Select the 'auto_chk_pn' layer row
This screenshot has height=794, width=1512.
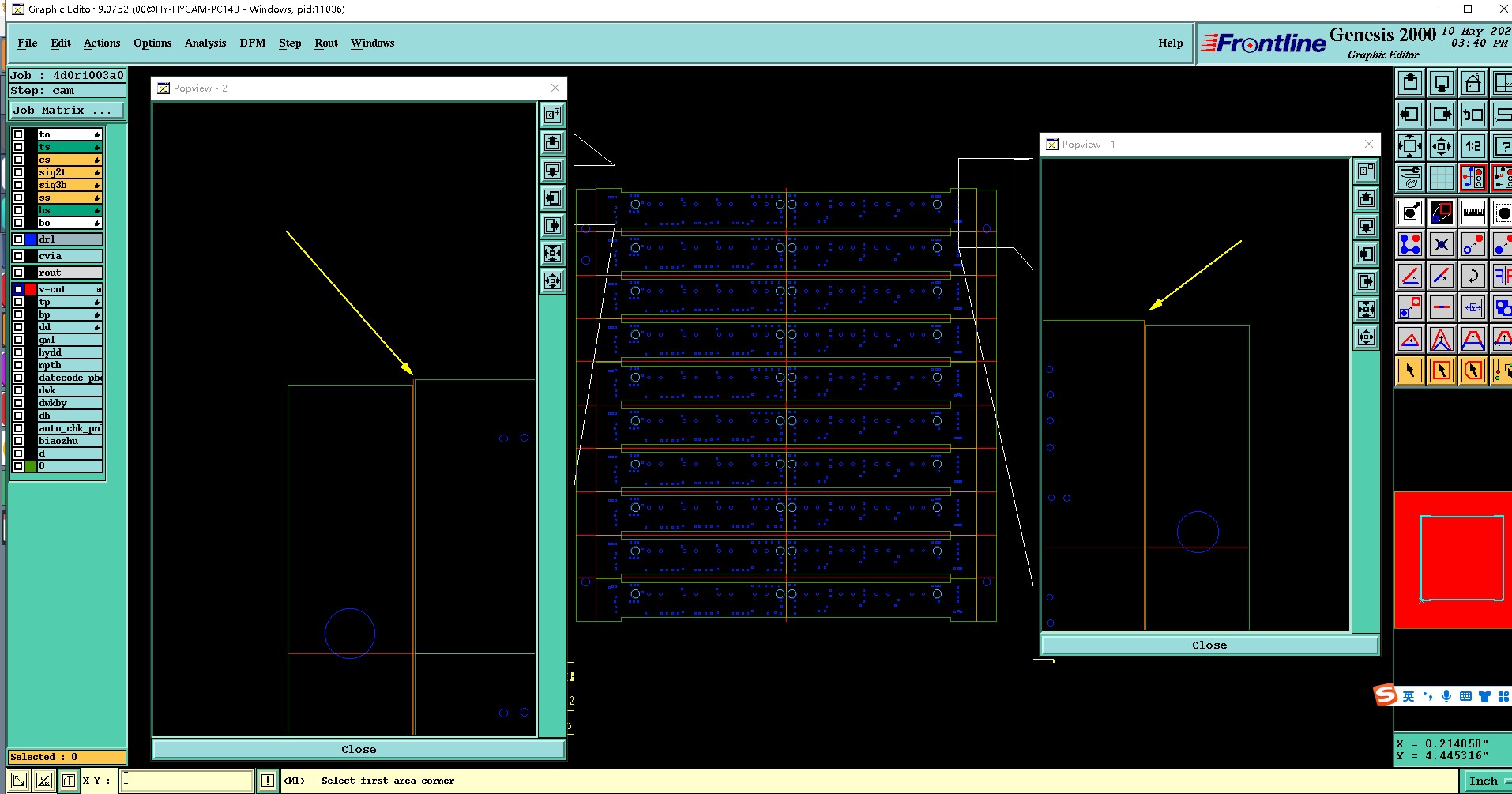click(70, 428)
